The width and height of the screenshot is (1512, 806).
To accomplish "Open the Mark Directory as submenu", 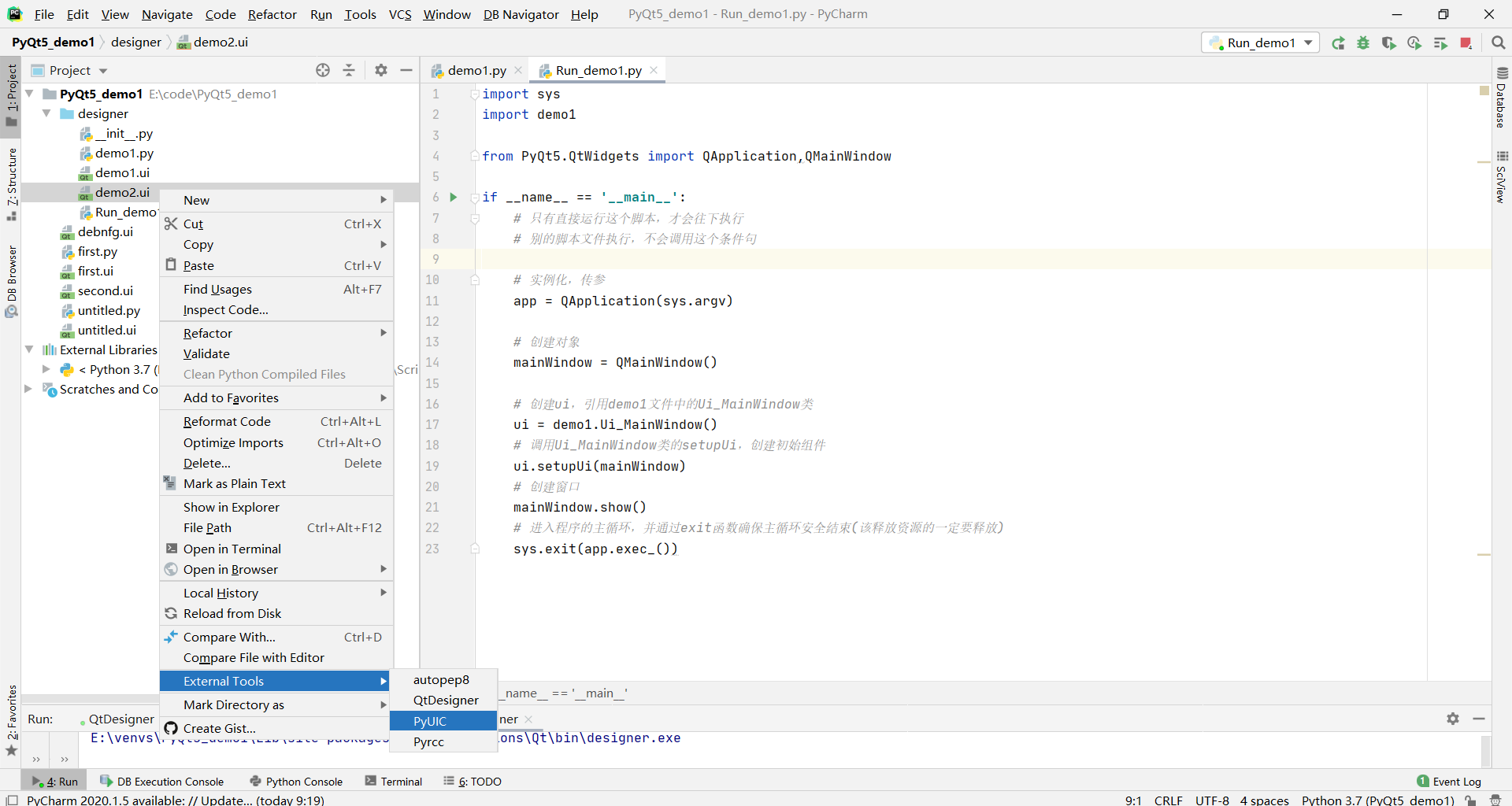I will pos(276,704).
